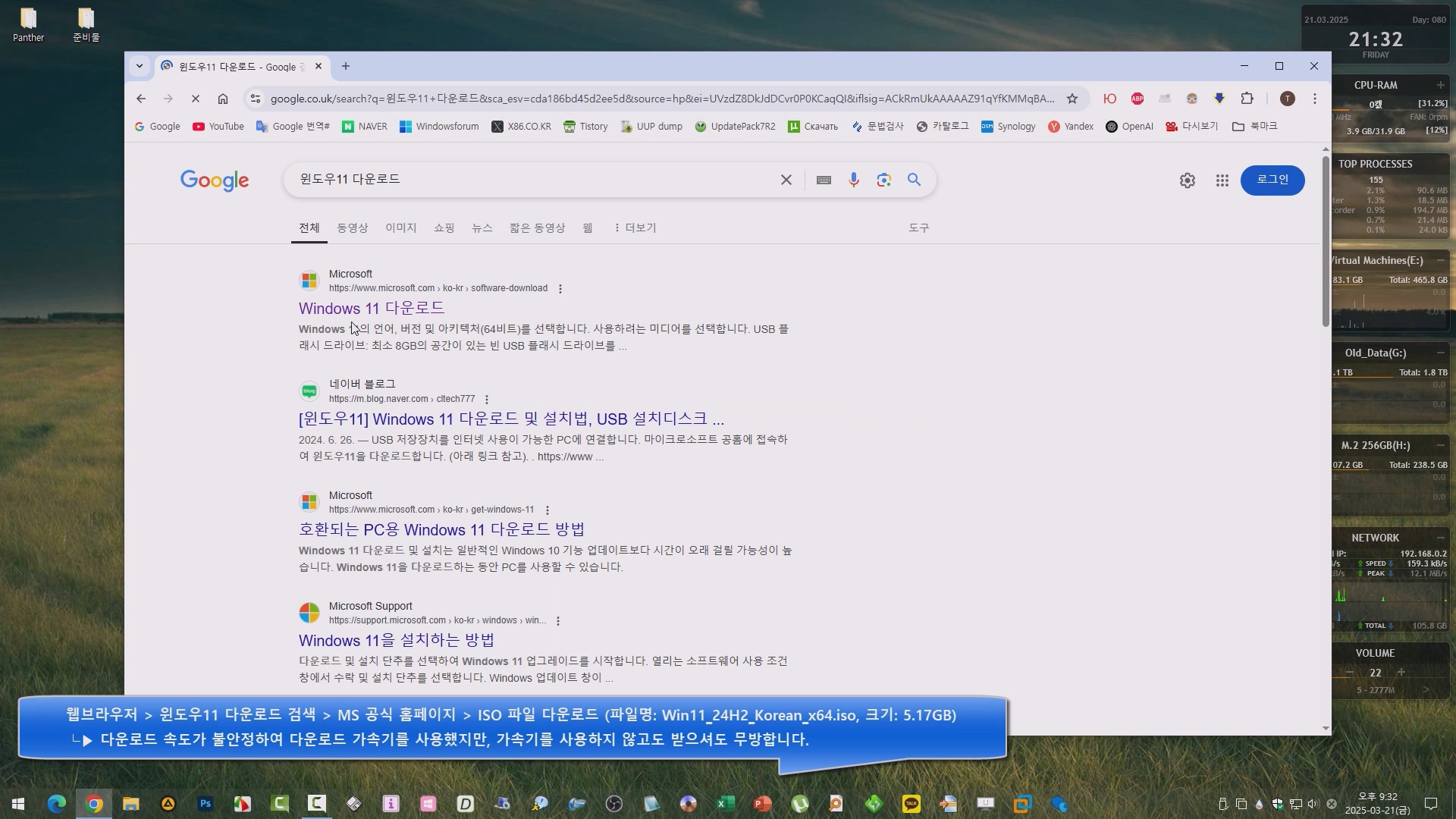The image size is (1456, 819).
Task: Open more options for Naver blog result
Action: [486, 400]
